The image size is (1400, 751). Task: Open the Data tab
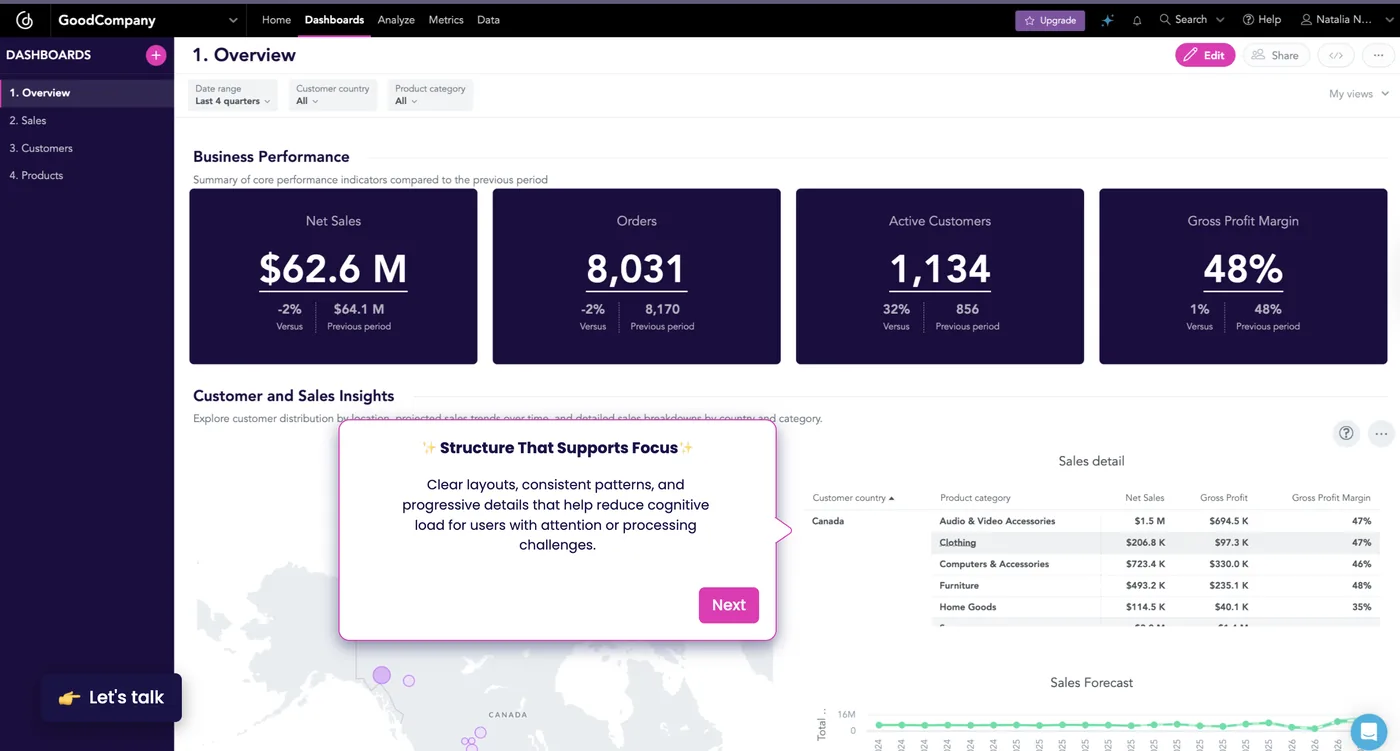488,20
